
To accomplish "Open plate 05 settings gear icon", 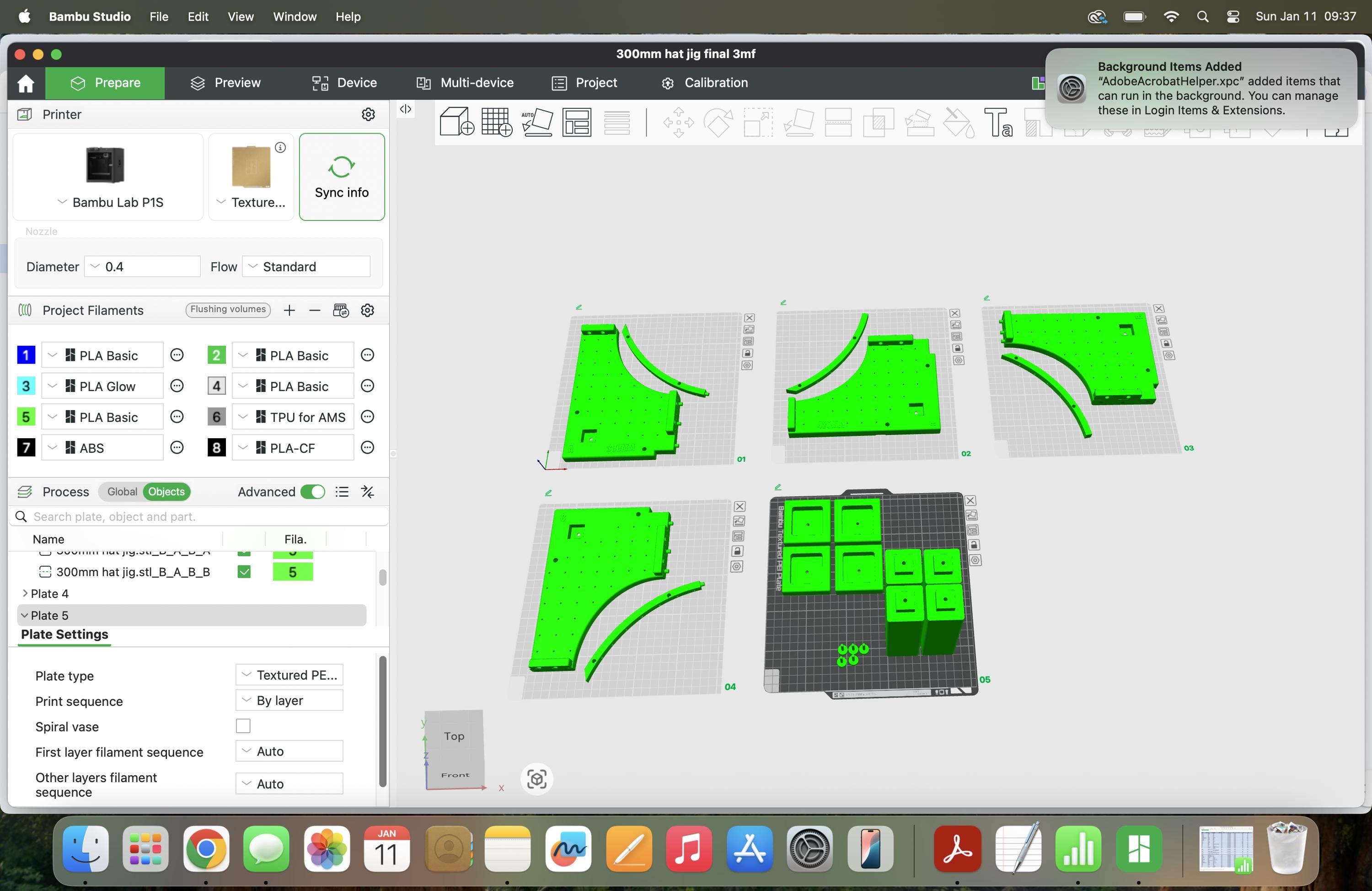I will pyautogui.click(x=975, y=560).
